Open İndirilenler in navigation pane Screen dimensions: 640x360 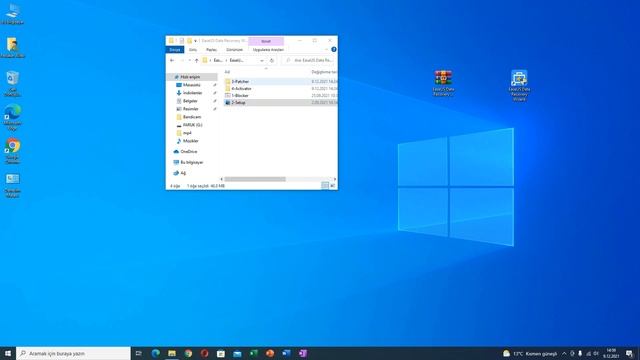192,93
